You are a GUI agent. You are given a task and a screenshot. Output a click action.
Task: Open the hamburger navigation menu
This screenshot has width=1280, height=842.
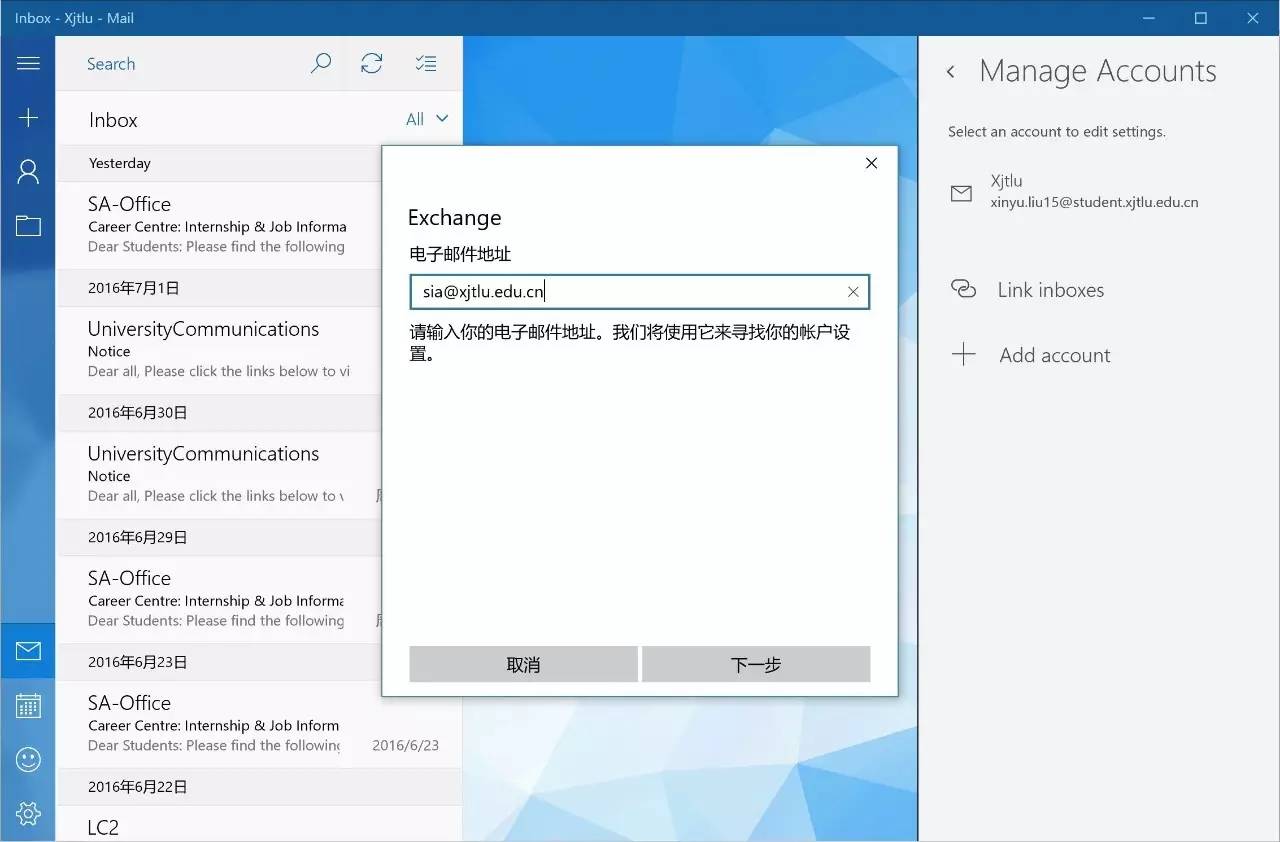(28, 64)
